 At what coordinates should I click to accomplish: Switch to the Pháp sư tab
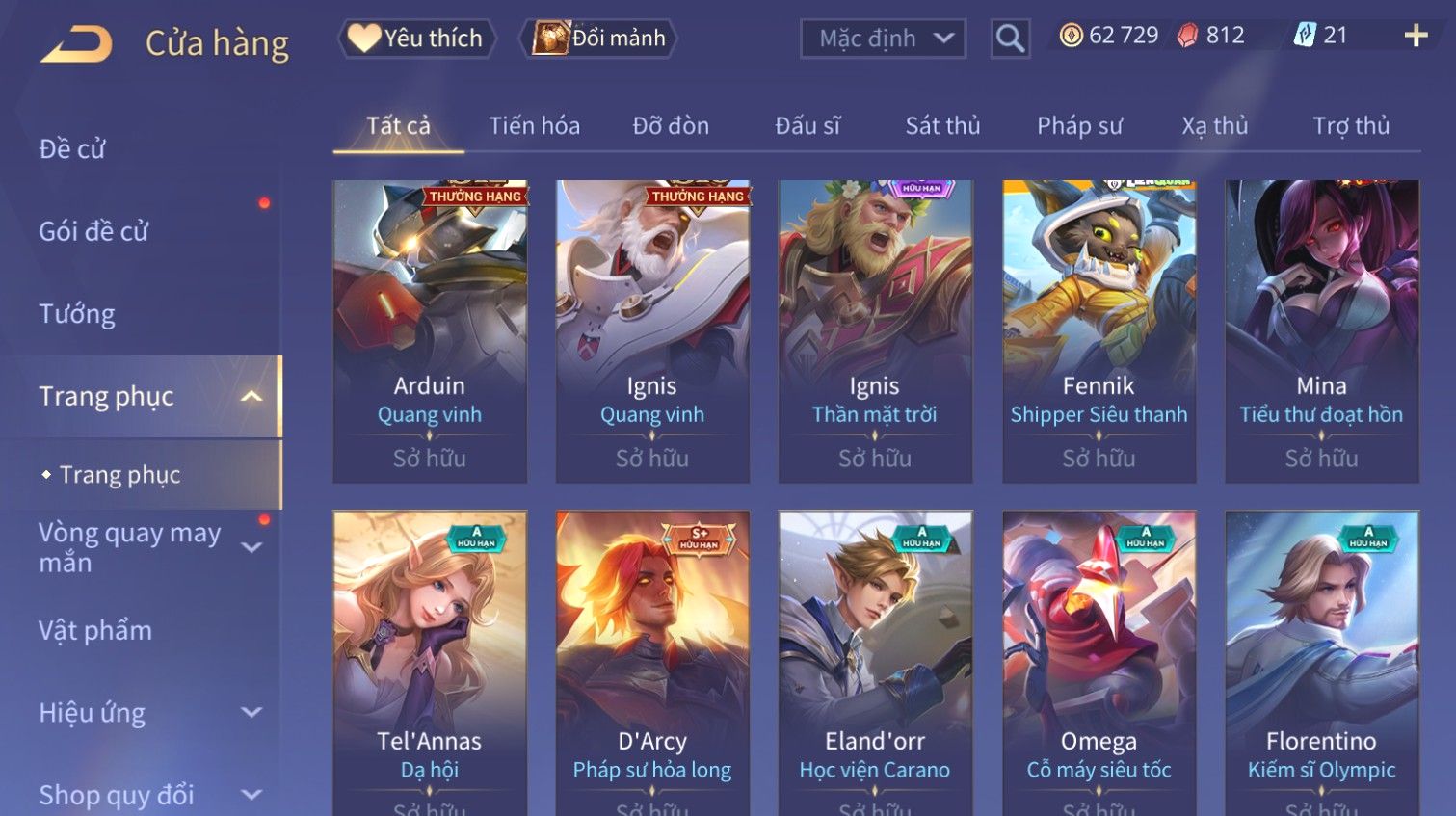1079,126
